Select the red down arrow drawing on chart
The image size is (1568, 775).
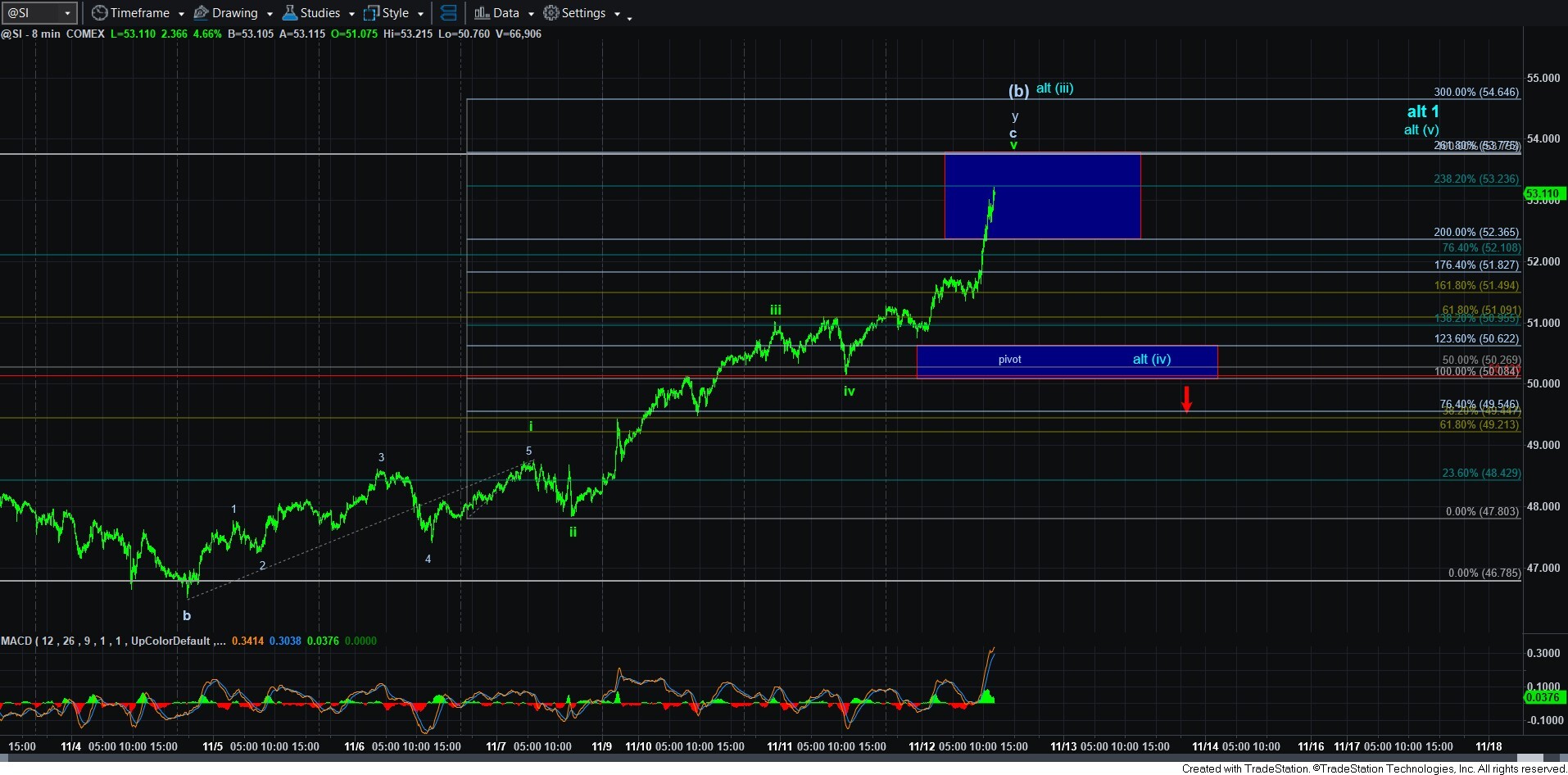(x=1185, y=399)
